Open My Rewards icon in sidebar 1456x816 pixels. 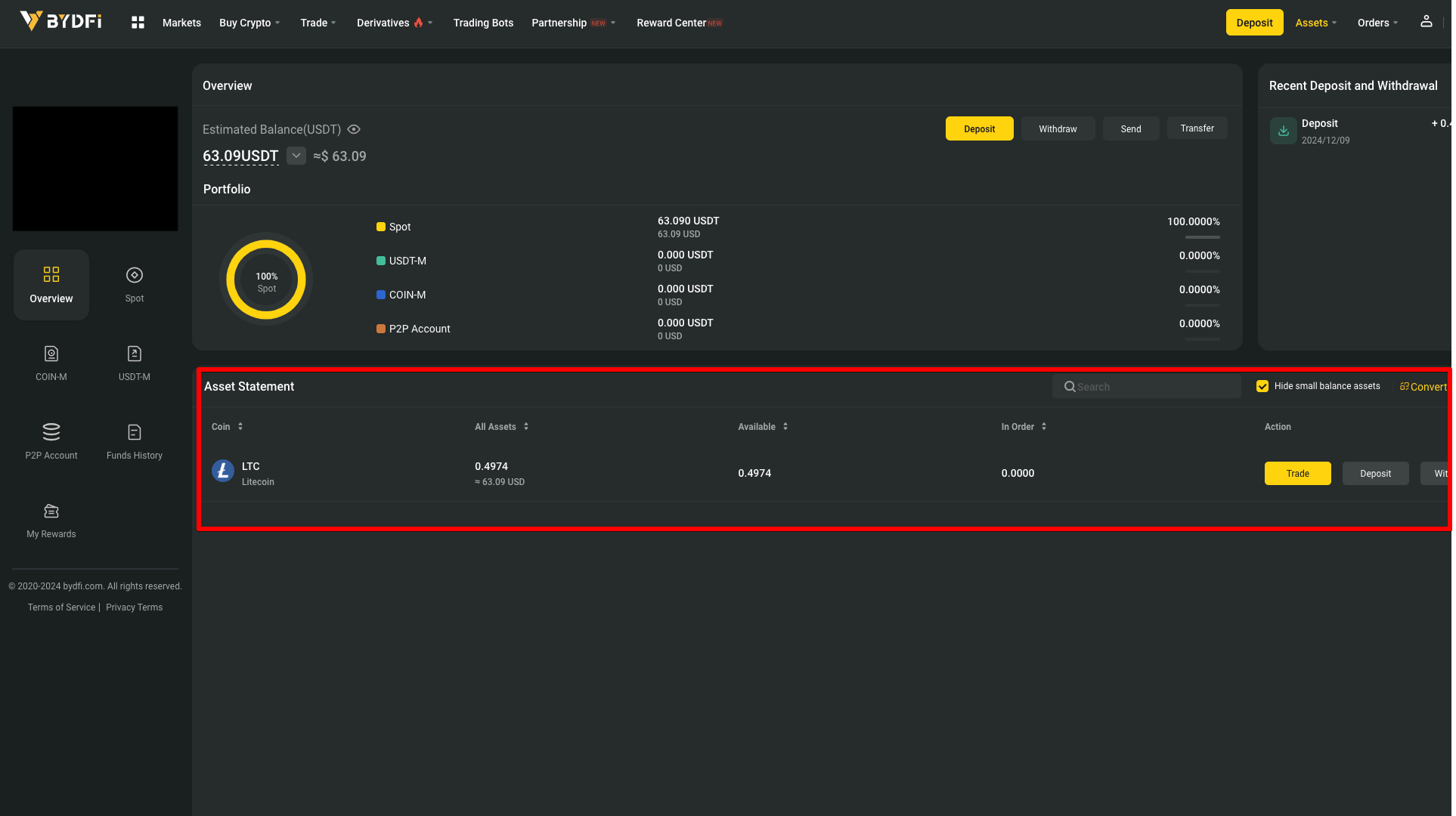51,511
